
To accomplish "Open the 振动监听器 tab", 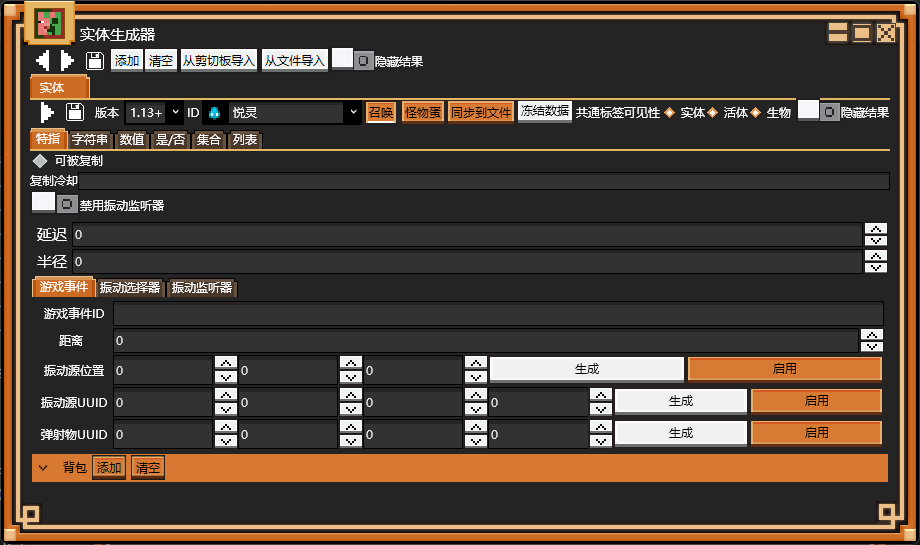I will point(202,287).
